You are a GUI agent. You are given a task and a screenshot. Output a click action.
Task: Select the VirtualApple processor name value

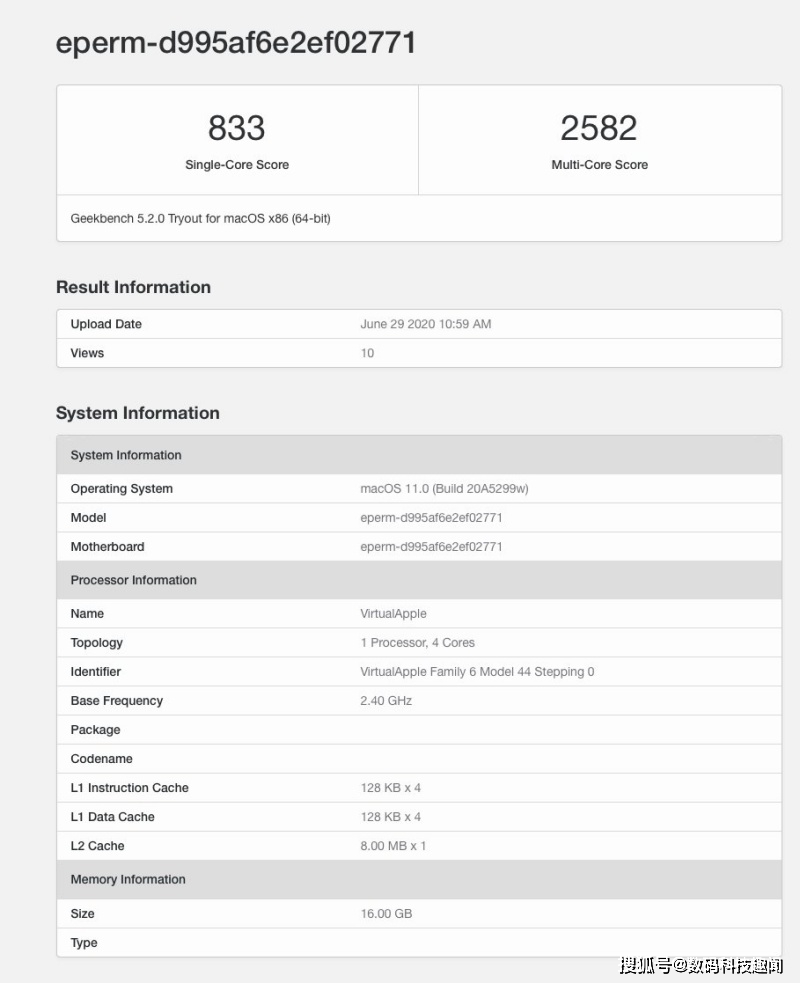pyautogui.click(x=393, y=614)
